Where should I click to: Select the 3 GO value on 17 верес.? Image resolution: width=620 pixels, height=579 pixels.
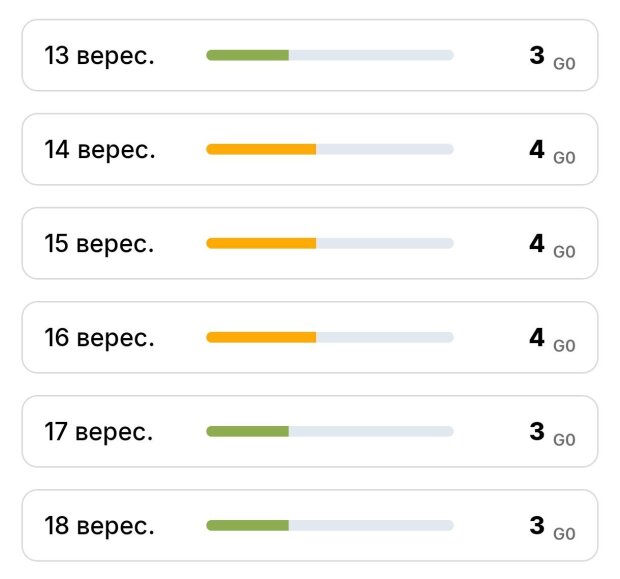coord(552,433)
